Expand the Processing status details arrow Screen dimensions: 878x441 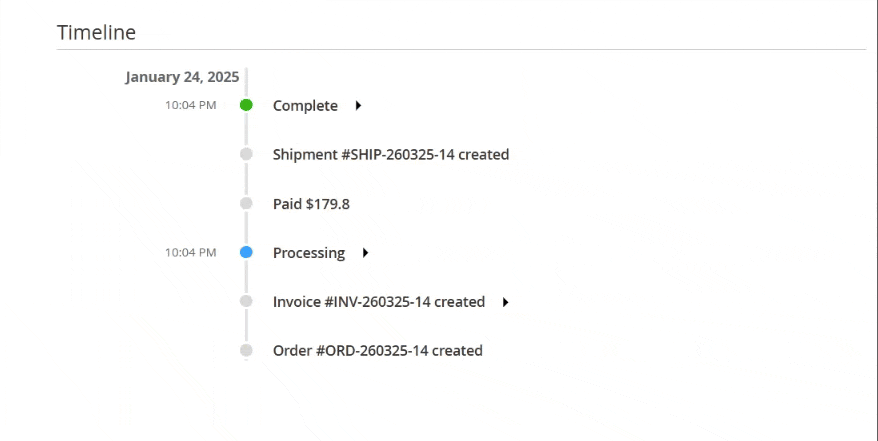click(x=365, y=253)
